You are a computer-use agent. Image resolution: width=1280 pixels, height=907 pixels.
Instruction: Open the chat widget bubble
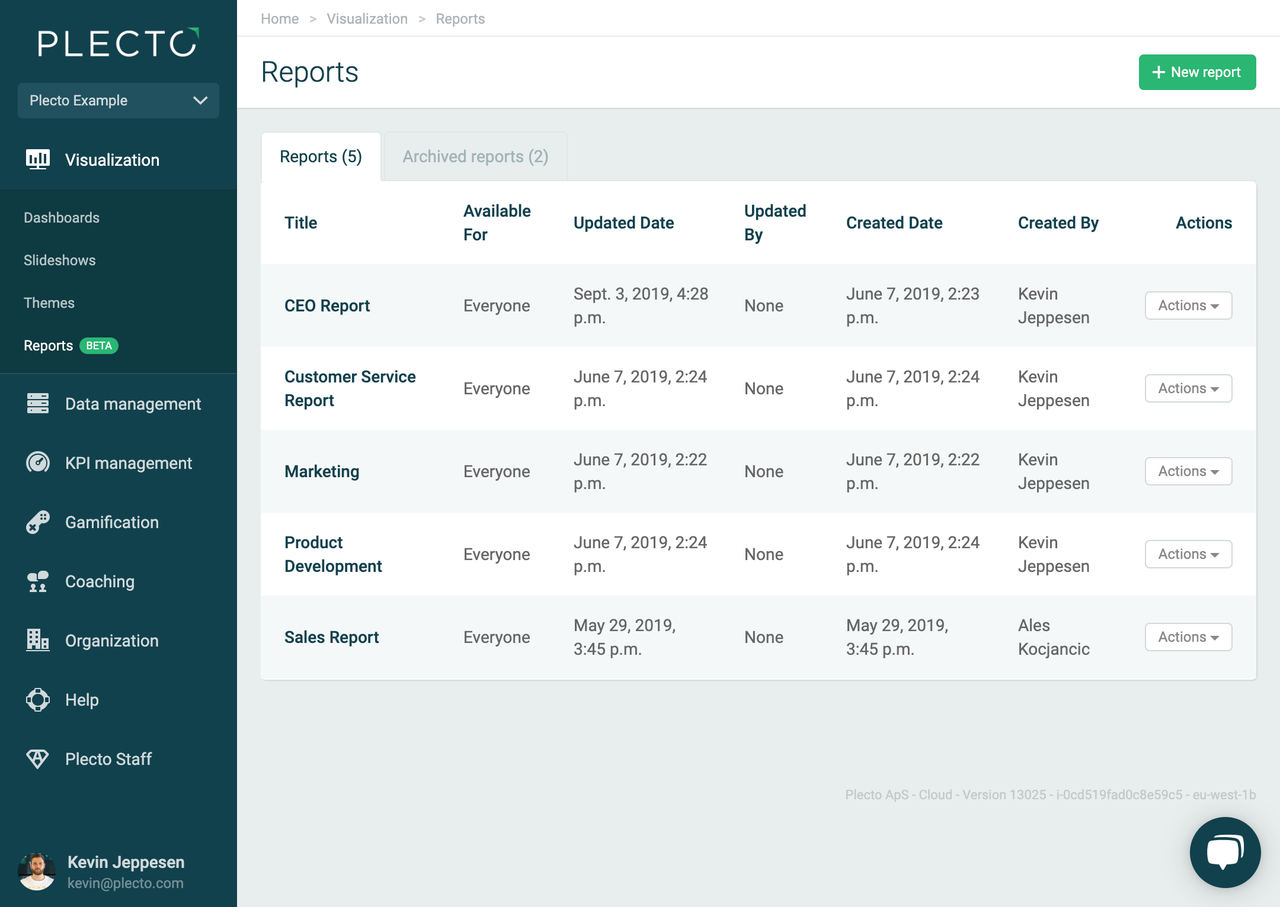click(x=1225, y=853)
